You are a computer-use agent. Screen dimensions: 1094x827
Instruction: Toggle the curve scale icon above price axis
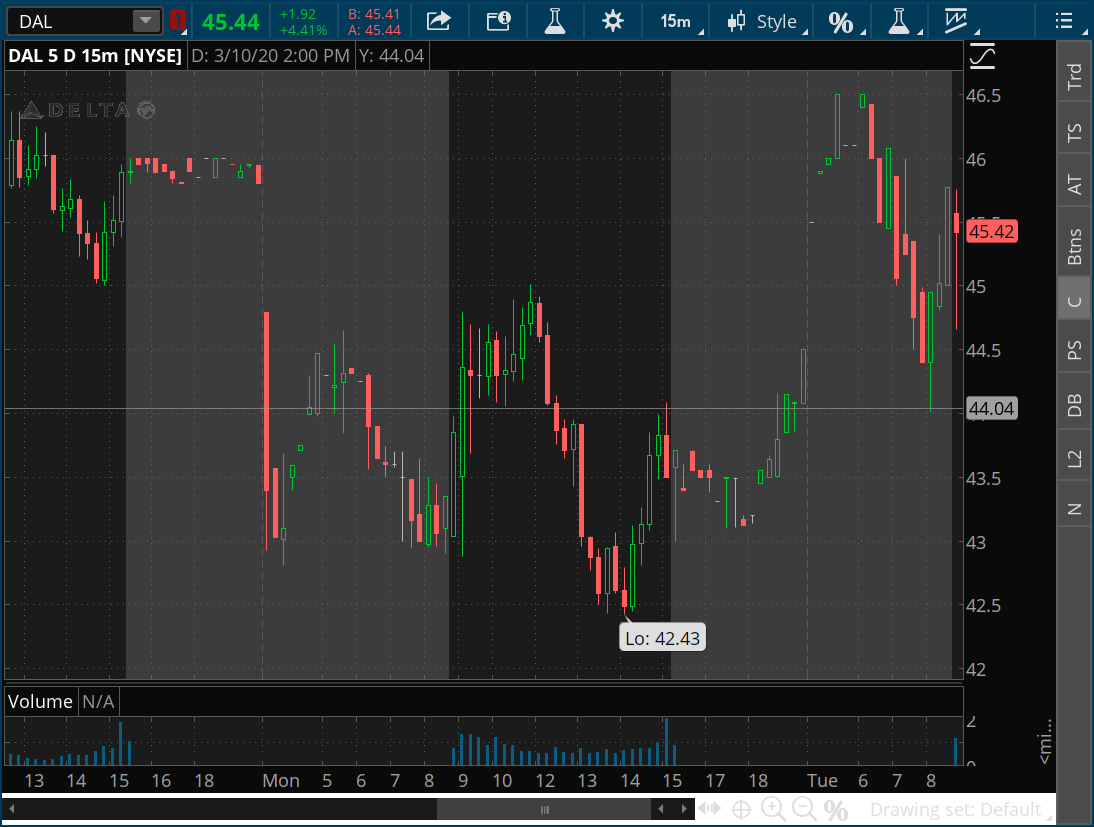click(982, 56)
